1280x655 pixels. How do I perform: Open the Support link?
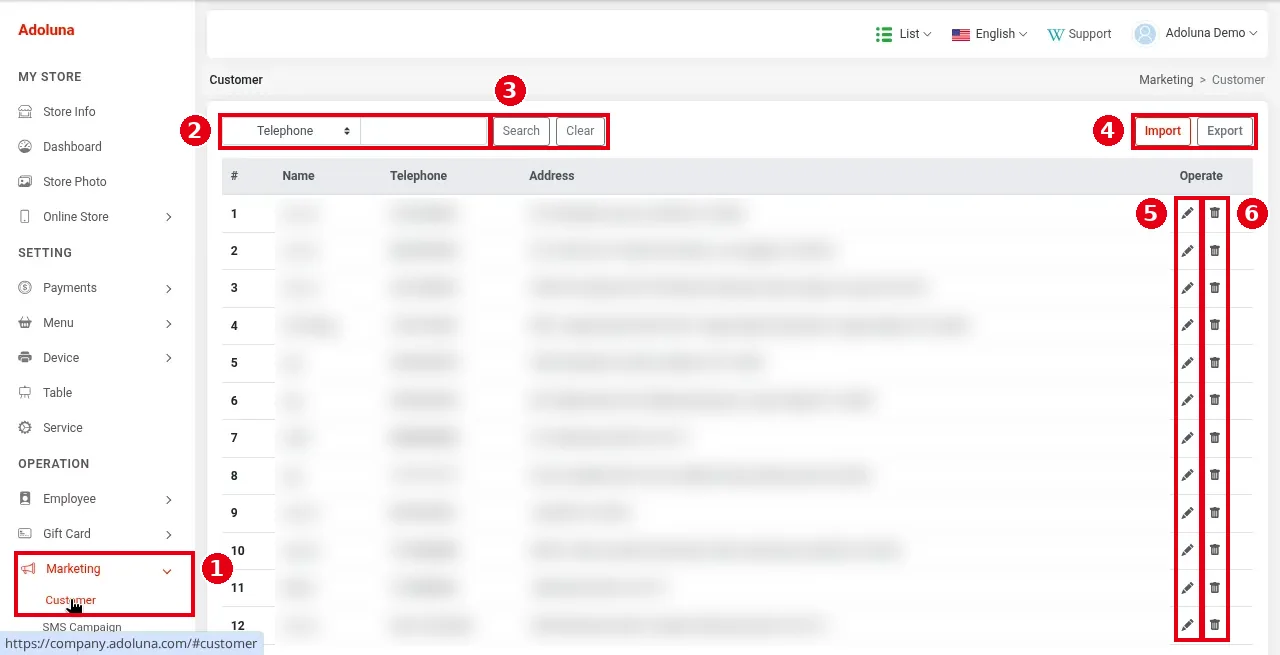pos(1079,34)
